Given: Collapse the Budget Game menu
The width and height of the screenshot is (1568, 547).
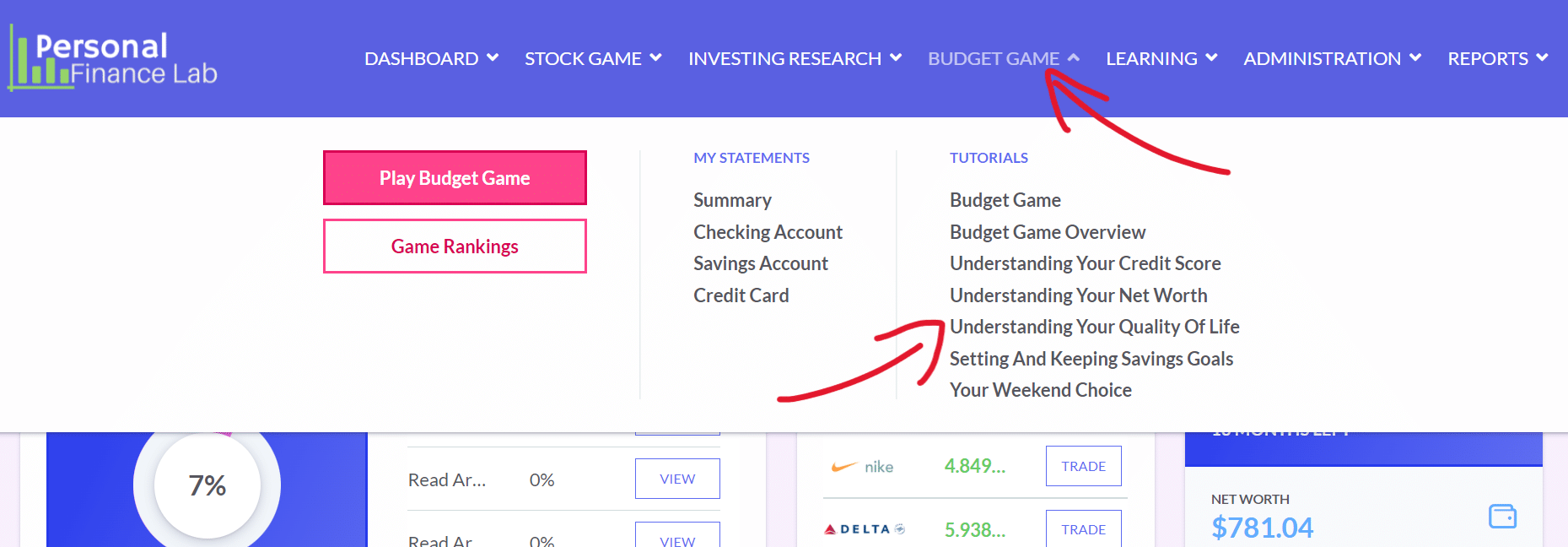Looking at the screenshot, I should (x=1004, y=58).
